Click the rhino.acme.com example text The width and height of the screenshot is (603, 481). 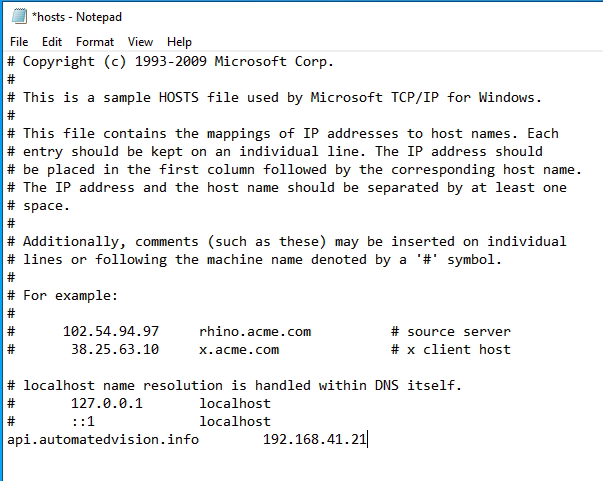coord(255,331)
